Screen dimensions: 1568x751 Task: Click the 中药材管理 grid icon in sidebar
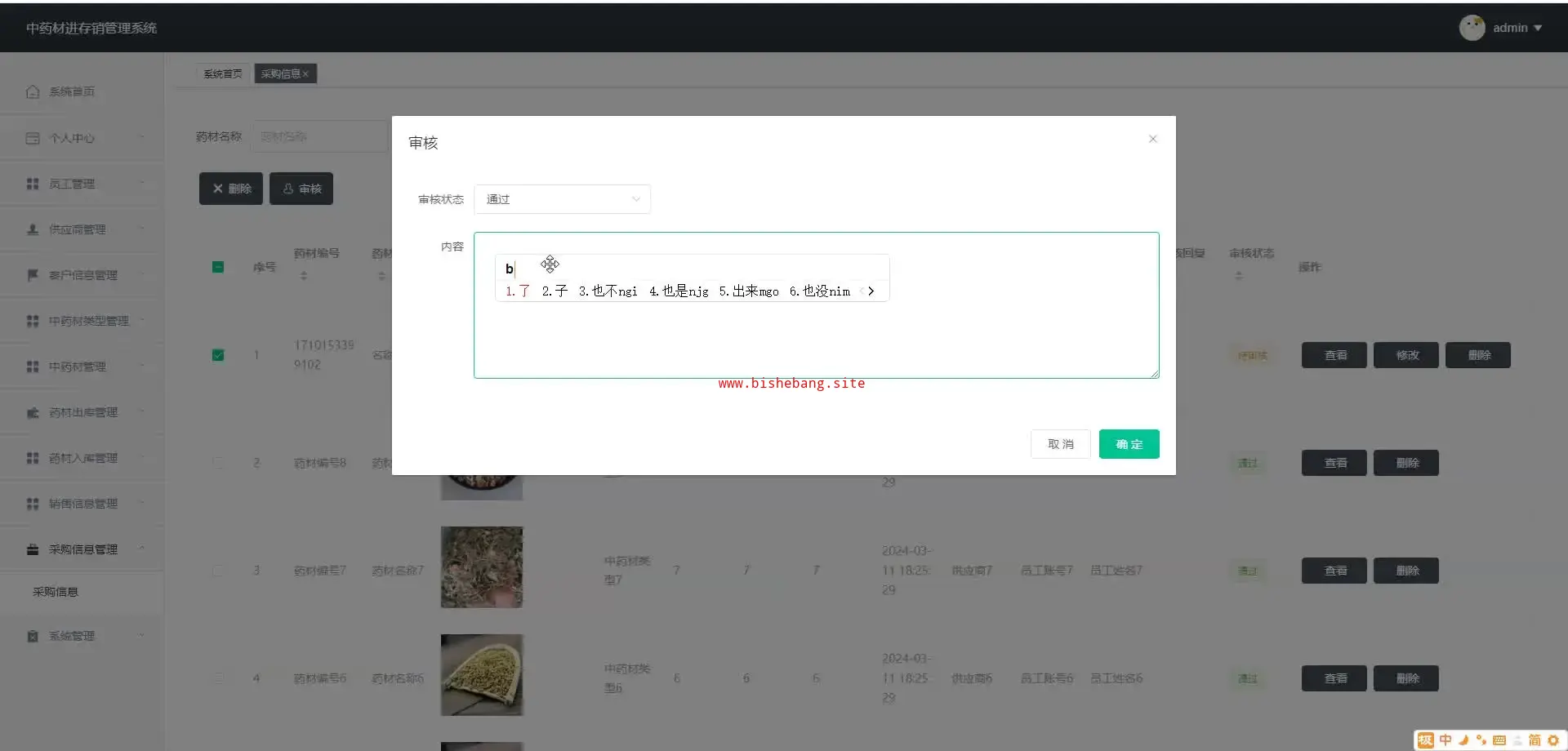pyautogui.click(x=33, y=367)
